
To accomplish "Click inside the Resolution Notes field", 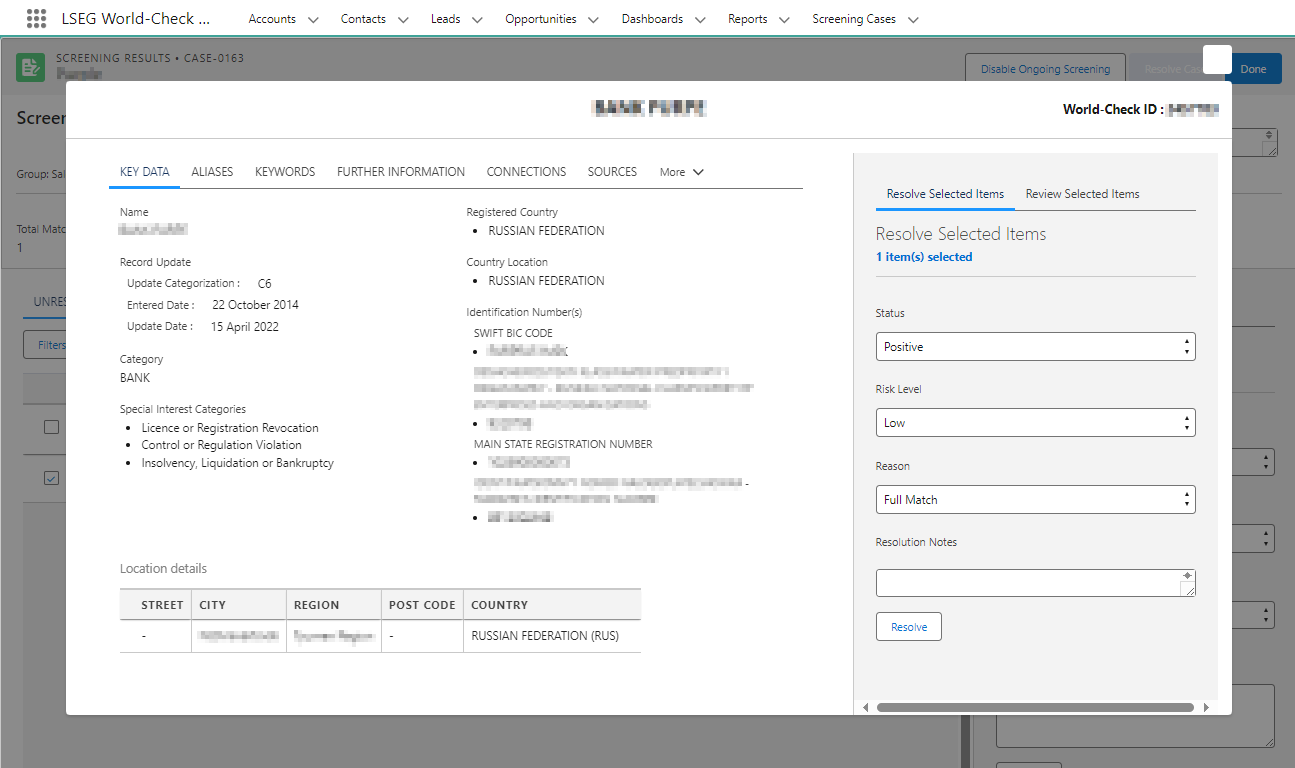I will coord(1030,582).
